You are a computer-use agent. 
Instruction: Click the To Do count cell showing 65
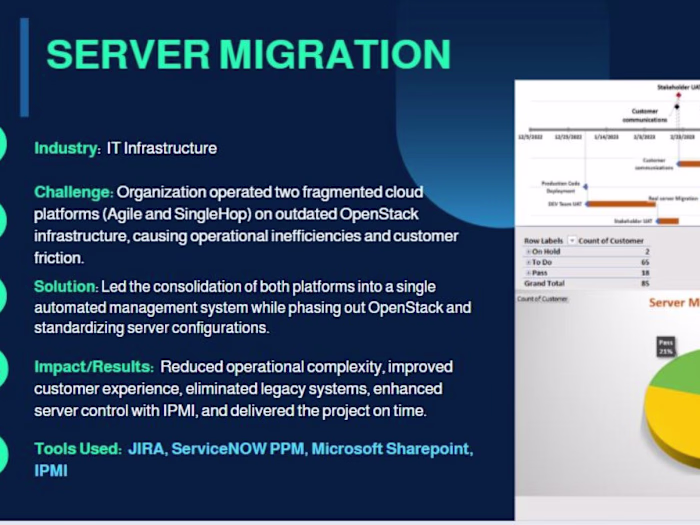645,262
